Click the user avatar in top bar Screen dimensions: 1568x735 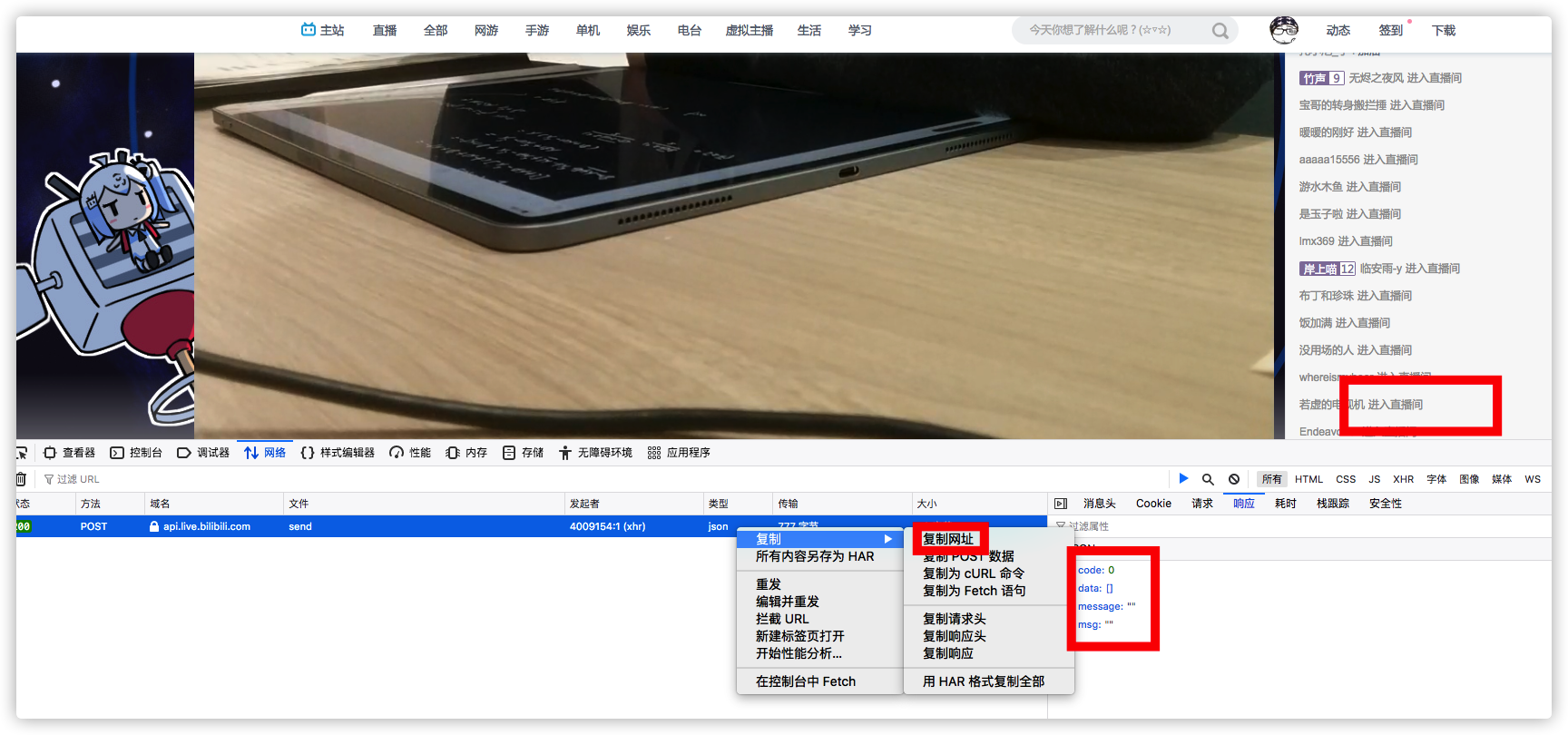[x=1283, y=30]
